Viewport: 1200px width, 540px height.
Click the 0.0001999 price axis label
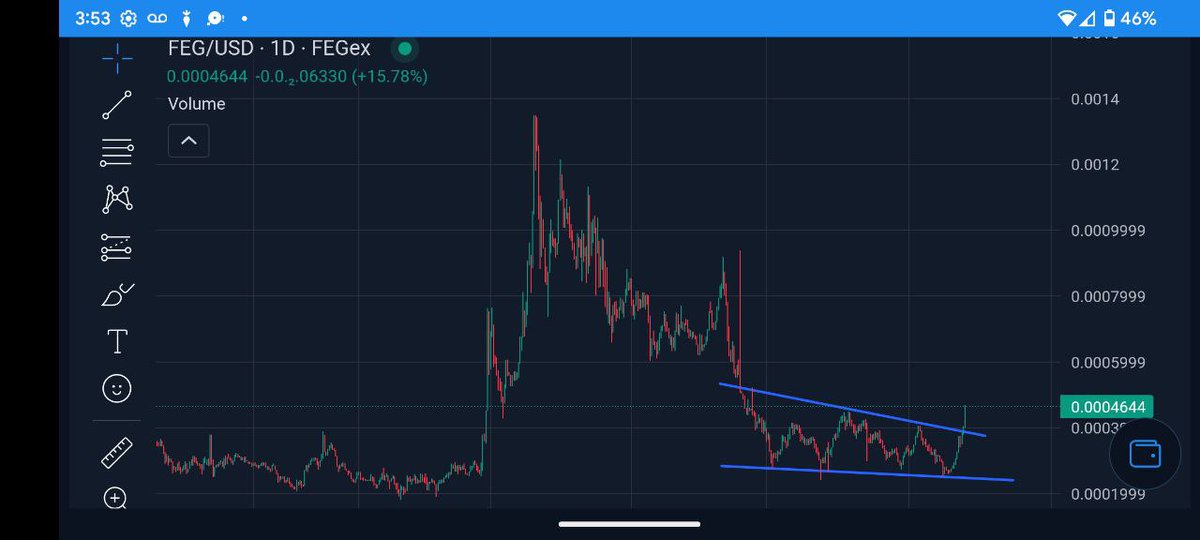pos(1106,494)
